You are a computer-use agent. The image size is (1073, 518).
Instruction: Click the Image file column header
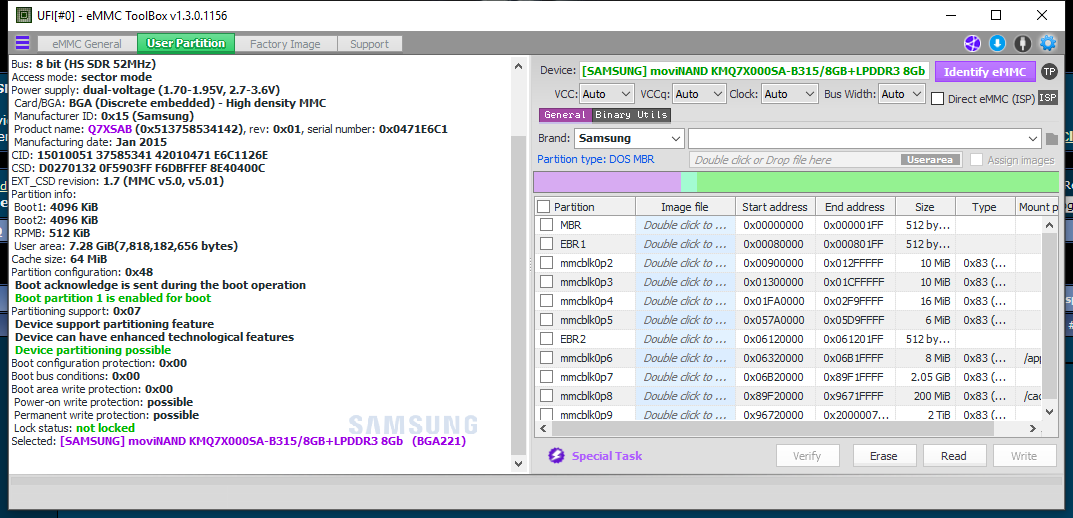click(685, 207)
